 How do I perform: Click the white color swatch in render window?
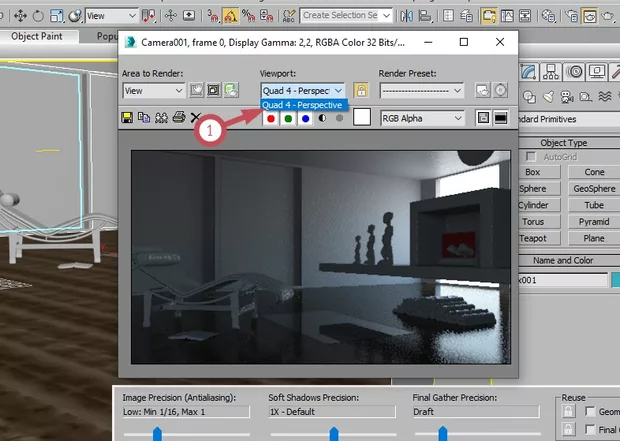point(362,118)
